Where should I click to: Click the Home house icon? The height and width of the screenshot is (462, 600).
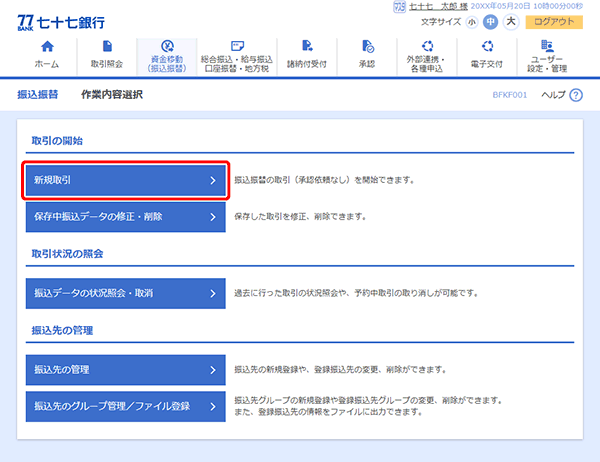(x=45, y=47)
